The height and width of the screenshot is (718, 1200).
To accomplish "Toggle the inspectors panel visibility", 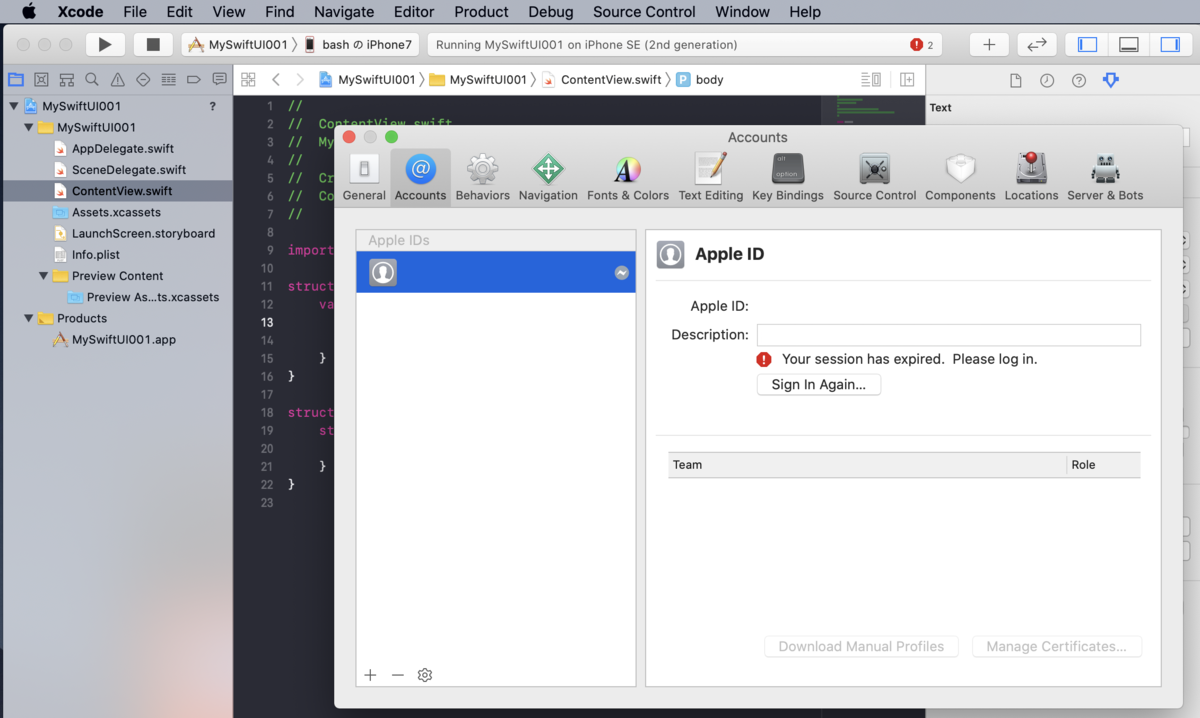I will (1170, 44).
